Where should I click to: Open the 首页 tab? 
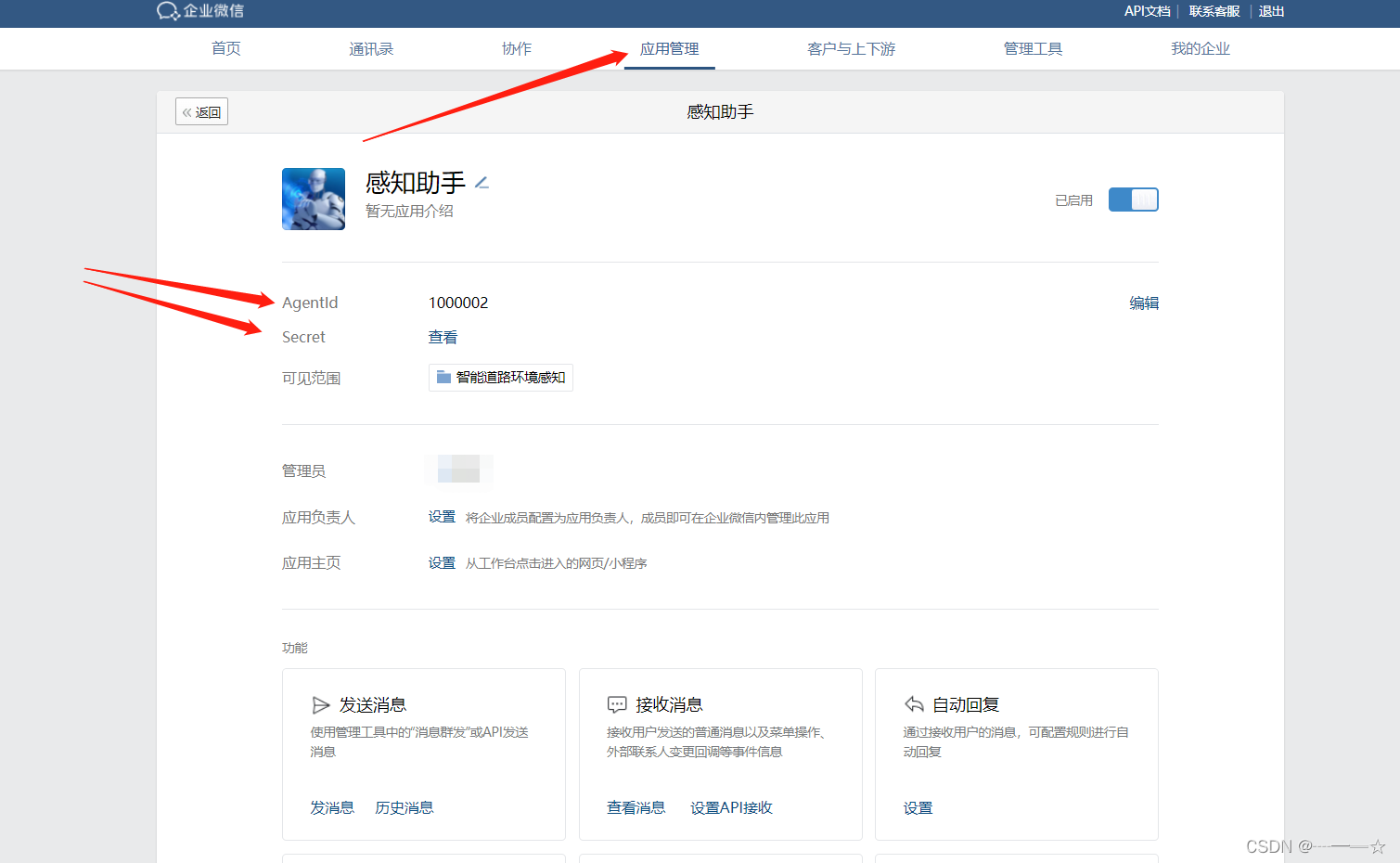pos(226,49)
